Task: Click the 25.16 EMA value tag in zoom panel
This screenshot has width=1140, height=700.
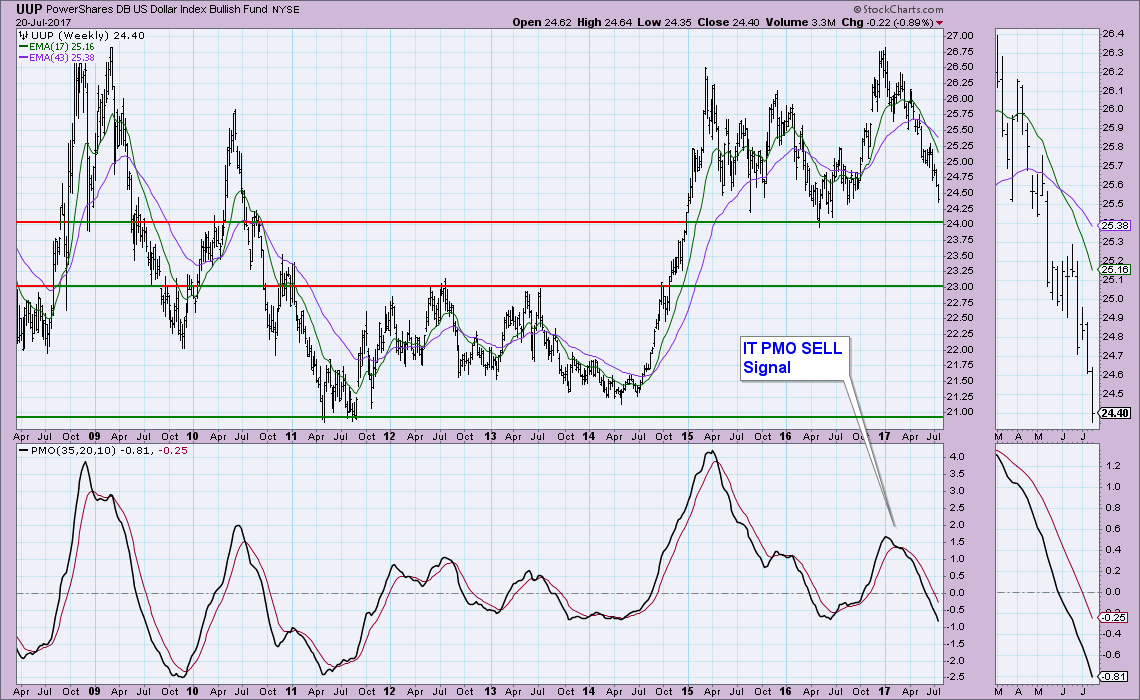Action: 1115,270
